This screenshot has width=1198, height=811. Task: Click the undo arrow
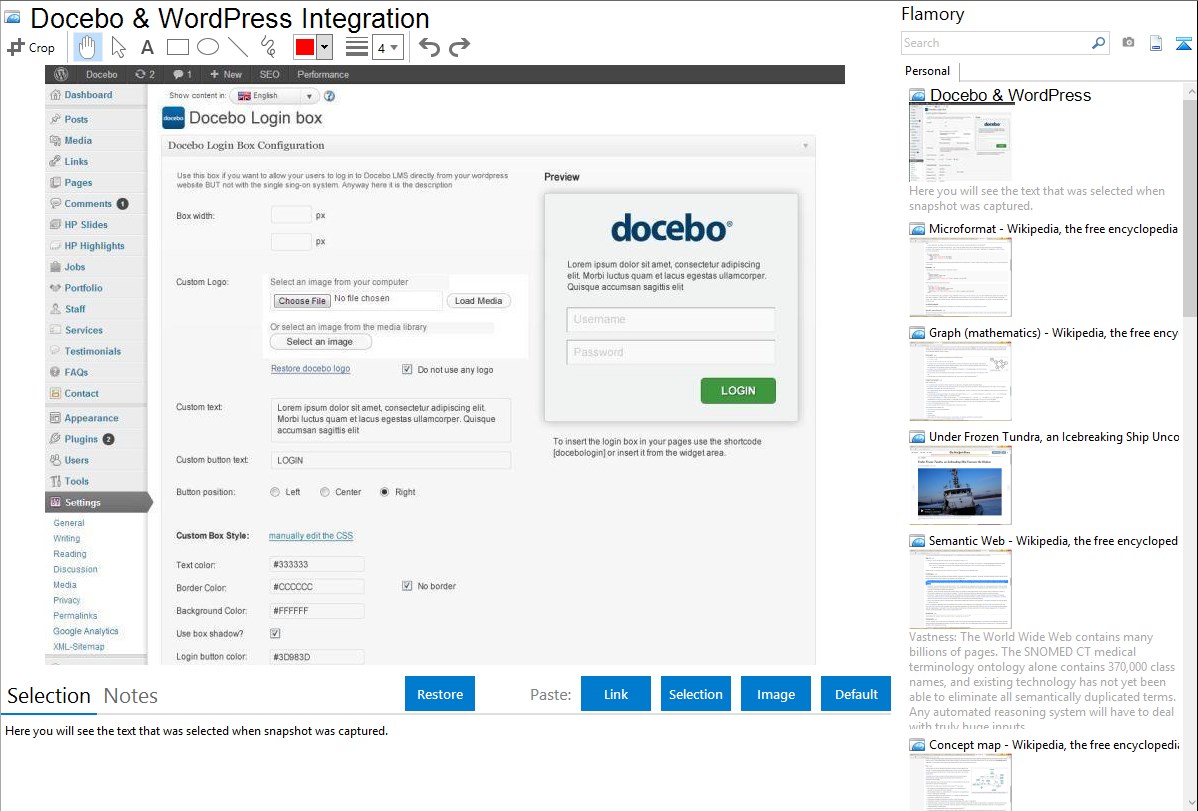[429, 47]
